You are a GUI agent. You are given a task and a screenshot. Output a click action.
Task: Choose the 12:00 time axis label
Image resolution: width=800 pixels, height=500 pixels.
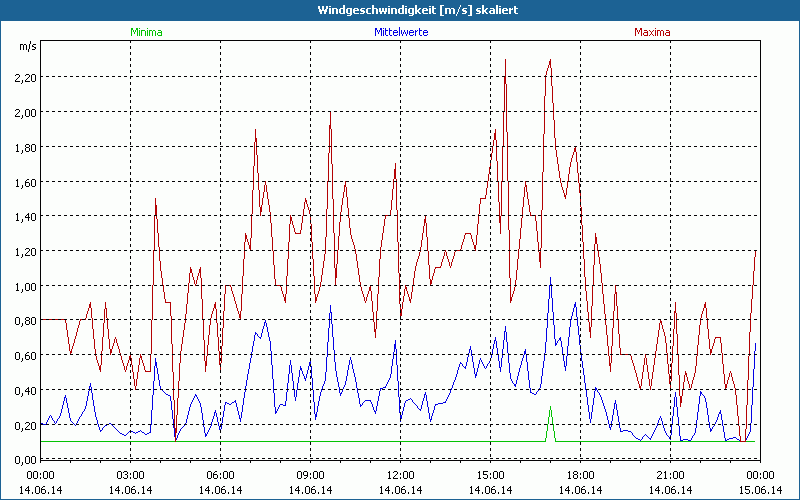pyautogui.click(x=400, y=475)
